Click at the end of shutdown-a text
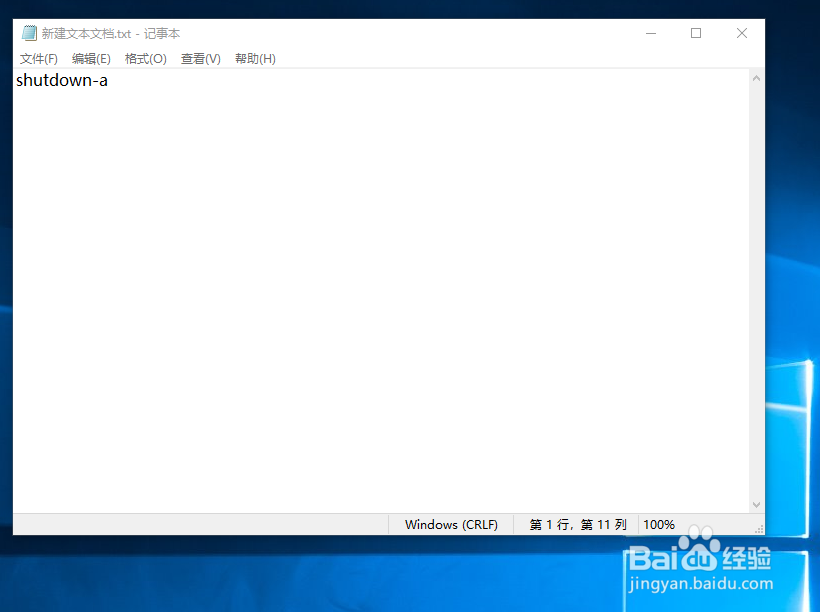This screenshot has width=820, height=612. tap(109, 80)
